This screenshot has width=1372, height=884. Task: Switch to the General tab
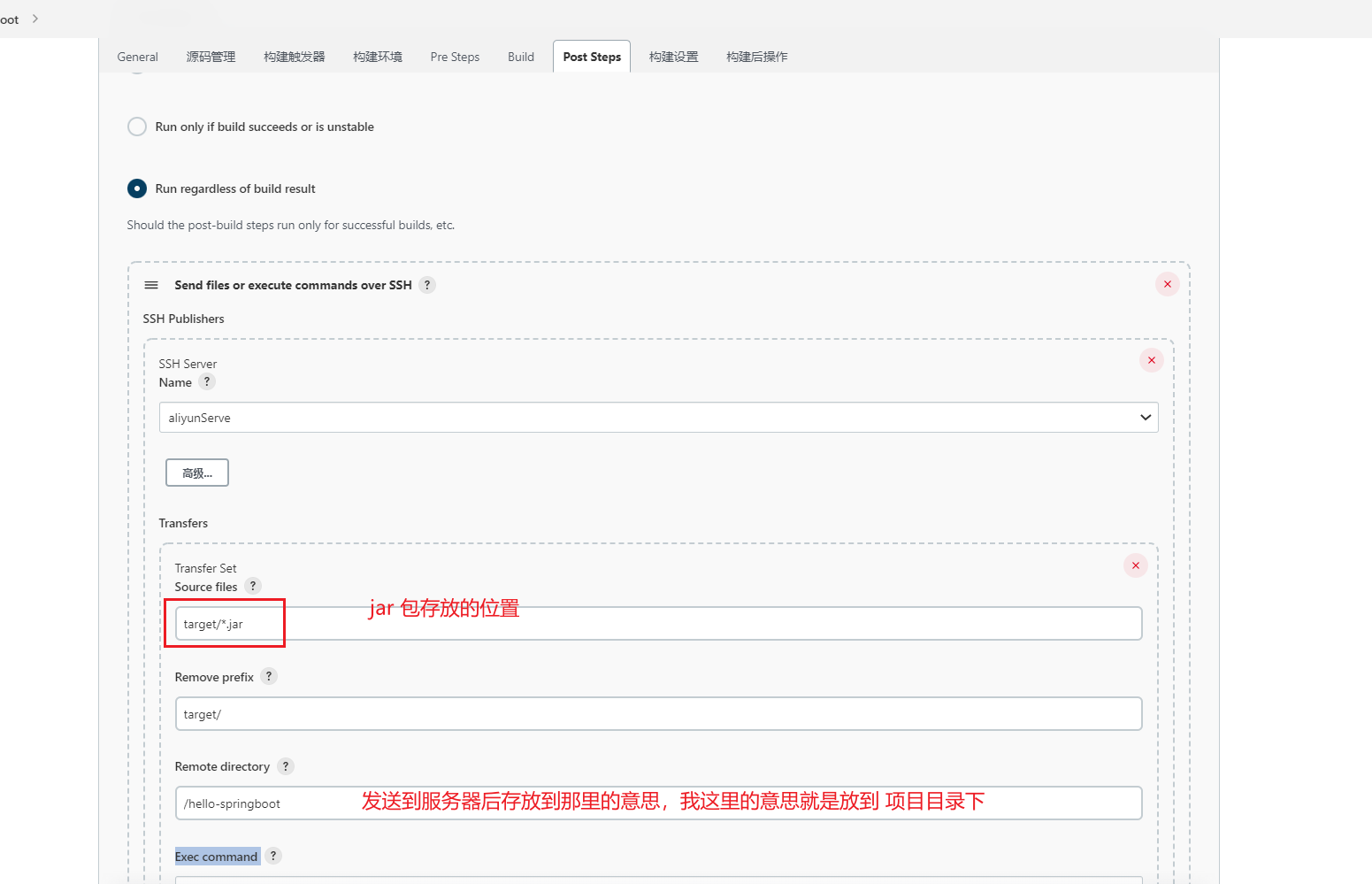pyautogui.click(x=137, y=57)
